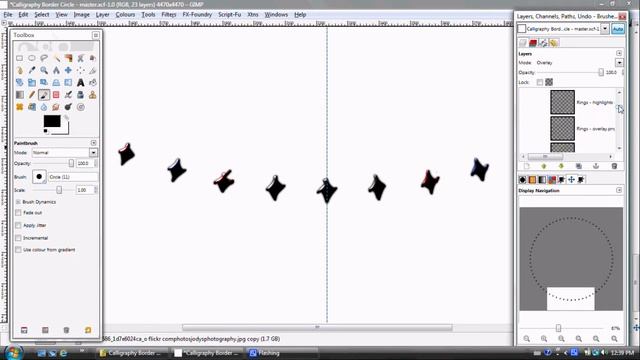Image resolution: width=640 pixels, height=360 pixels.
Task: Click the black foreground colour swatch
Action: pos(52,121)
